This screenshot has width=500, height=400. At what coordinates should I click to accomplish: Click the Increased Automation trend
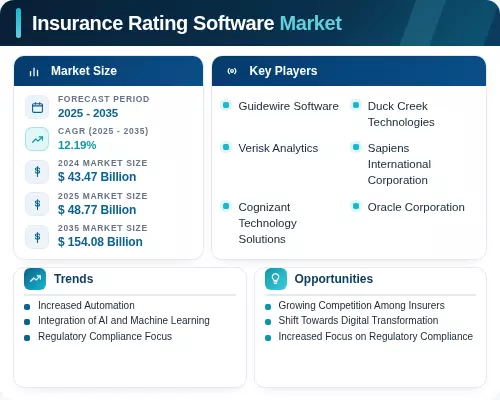coord(86,305)
